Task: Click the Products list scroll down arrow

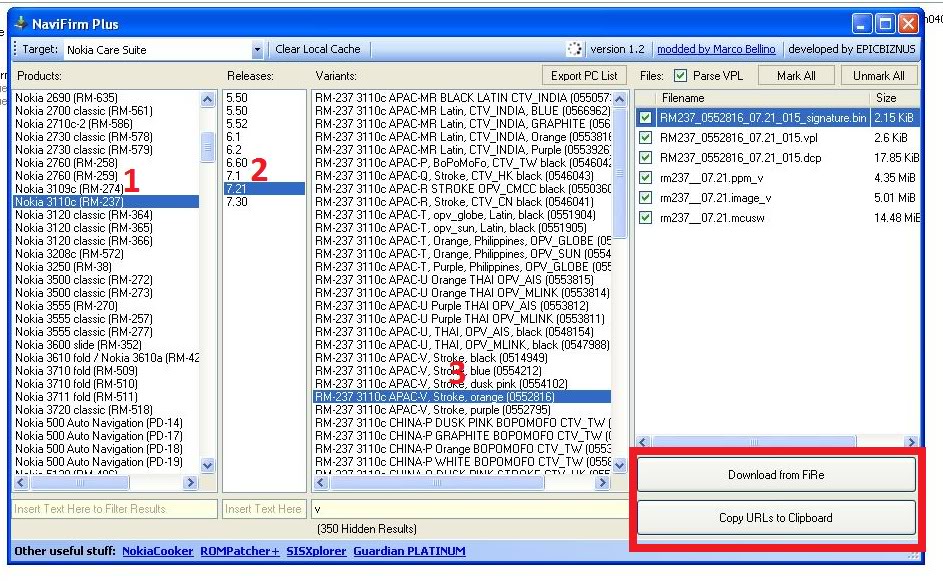Action: pos(207,465)
